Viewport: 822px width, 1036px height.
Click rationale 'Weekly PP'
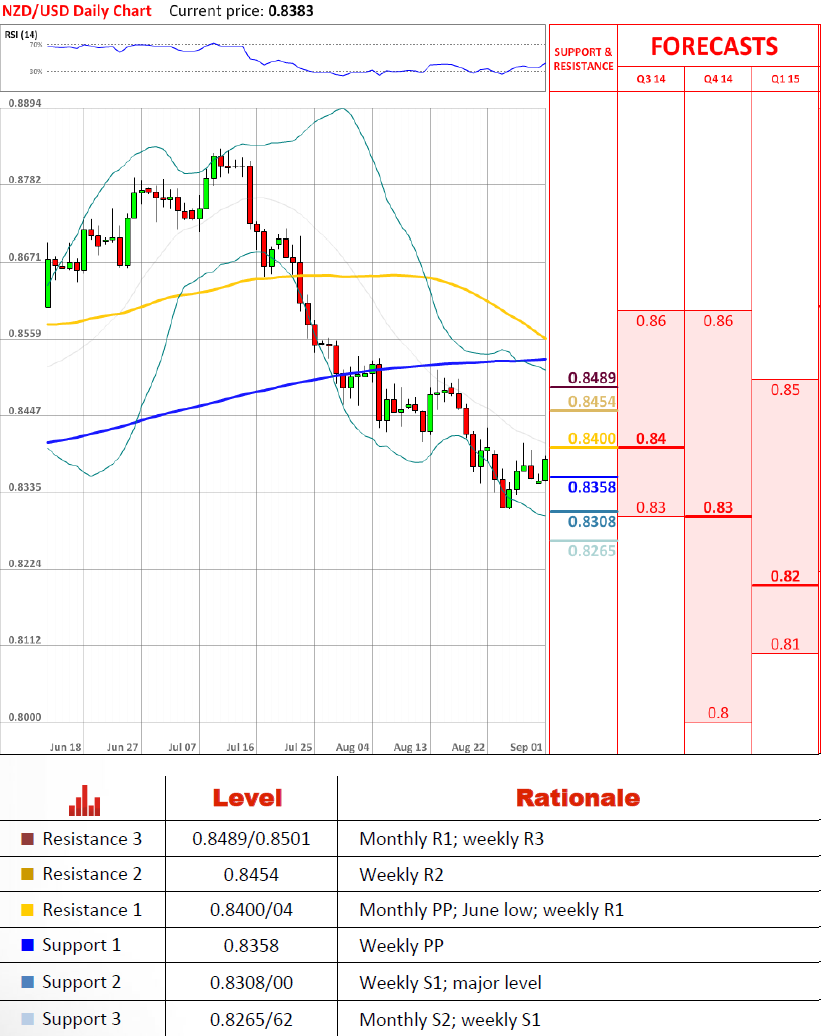402,946
